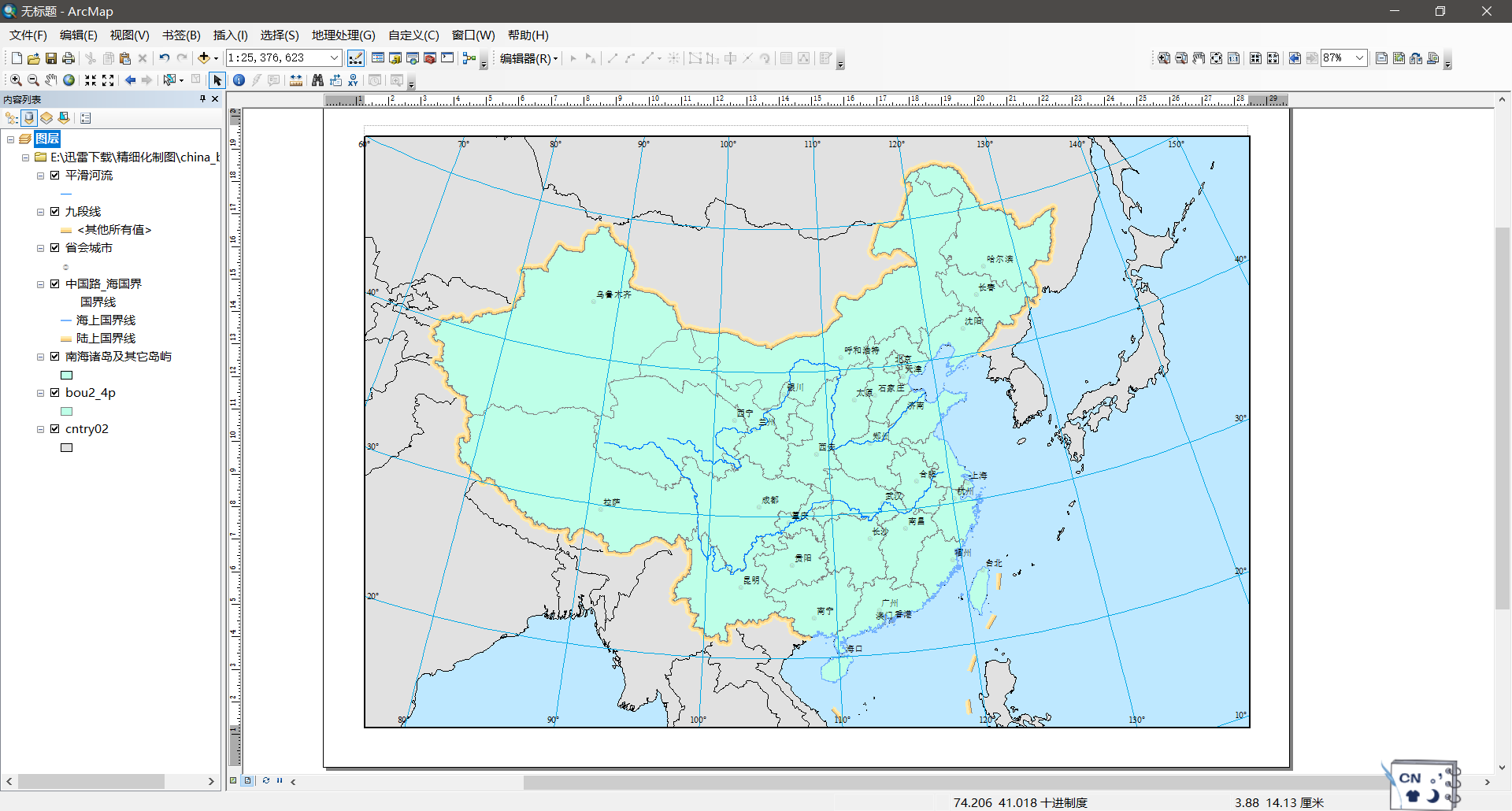Open the Measure tool

pyautogui.click(x=295, y=80)
